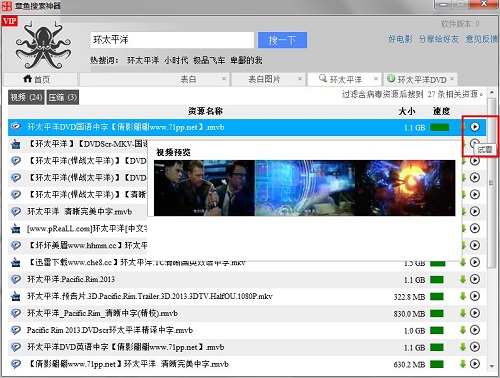Click fiery explosion thumbnail in 视频预览 popup
Viewport: 500px width, 378px height.
coord(405,188)
